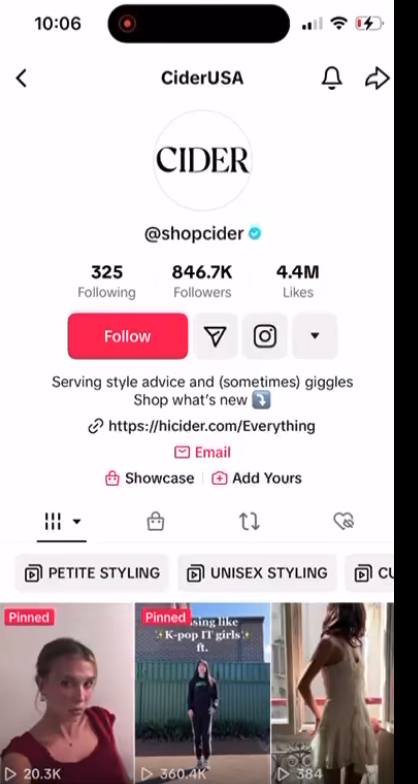Viewport: 418px width, 784px height.
Task: View the liked videos tab with hidden heart
Action: pyautogui.click(x=344, y=521)
